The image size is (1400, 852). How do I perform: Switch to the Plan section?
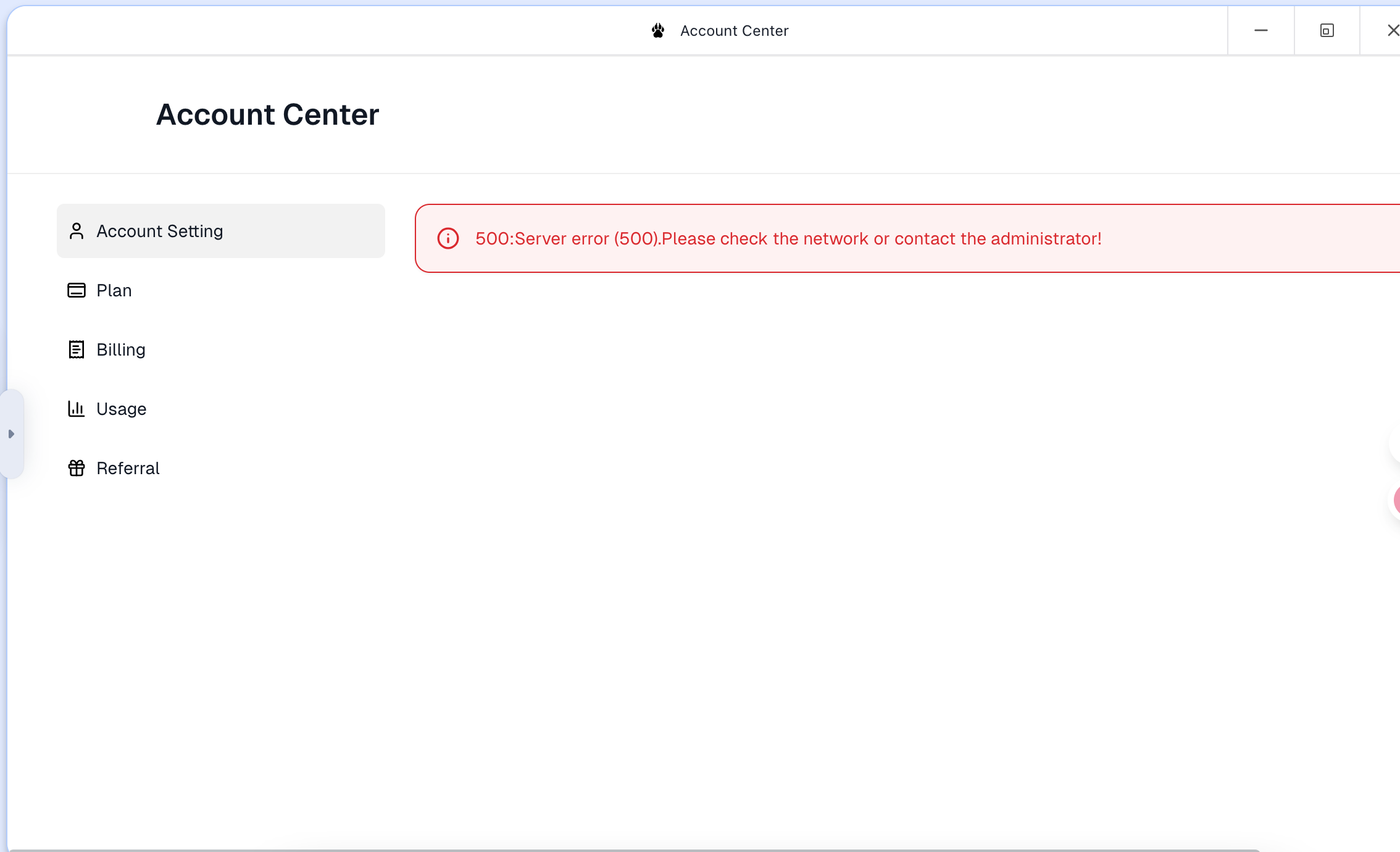[x=114, y=290]
